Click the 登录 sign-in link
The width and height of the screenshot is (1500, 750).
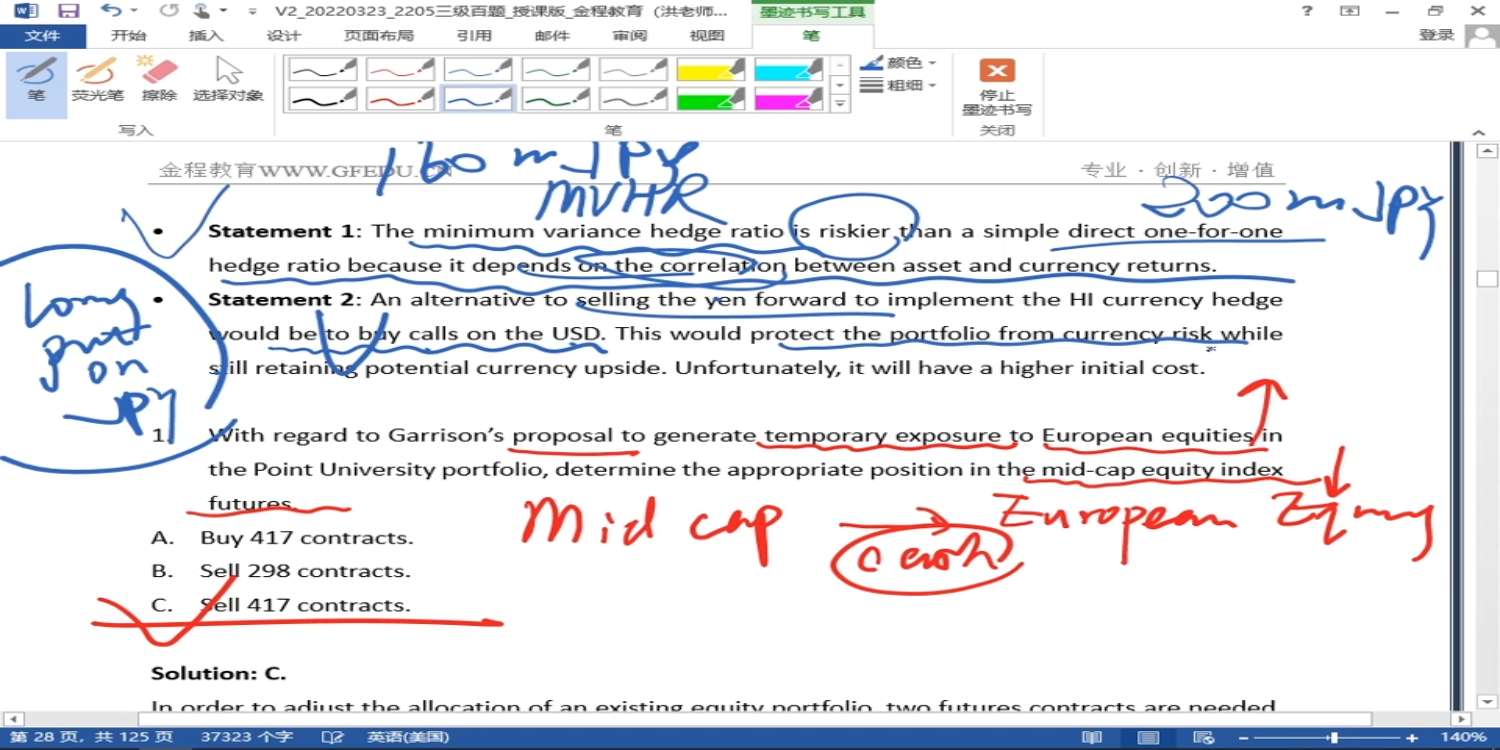pyautogui.click(x=1436, y=35)
